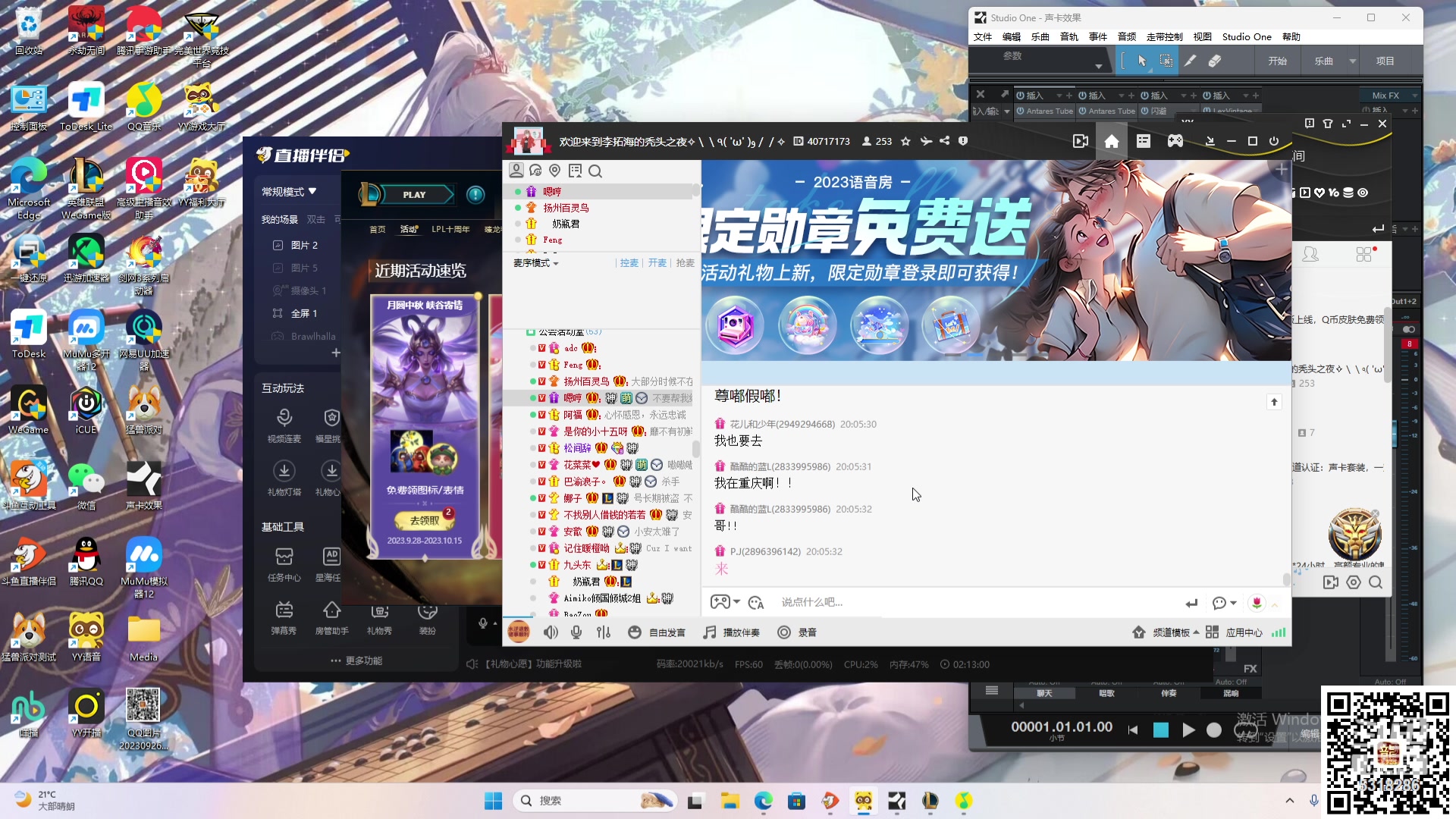Open 弹幕秀 tool in 直播伴侣
The height and width of the screenshot is (819, 1456).
coord(284,619)
